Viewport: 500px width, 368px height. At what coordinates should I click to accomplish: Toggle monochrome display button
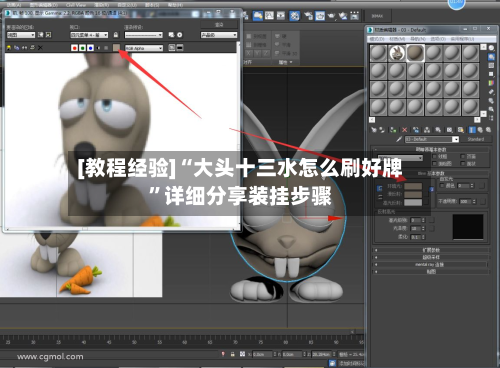click(106, 48)
